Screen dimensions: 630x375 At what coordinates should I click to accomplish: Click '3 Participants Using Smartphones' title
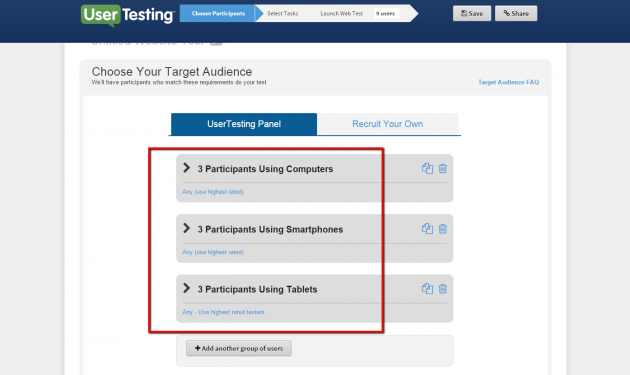point(270,230)
